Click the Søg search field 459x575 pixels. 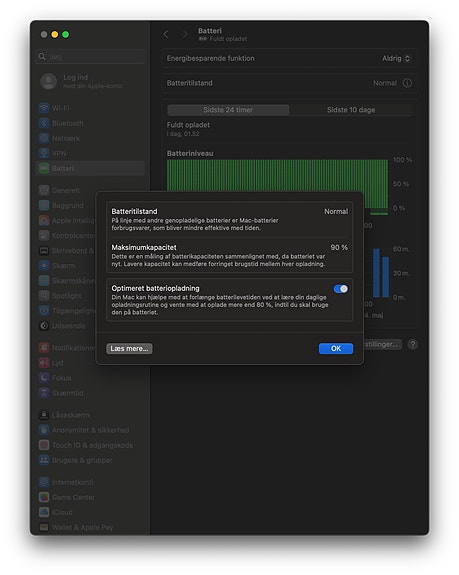point(91,57)
